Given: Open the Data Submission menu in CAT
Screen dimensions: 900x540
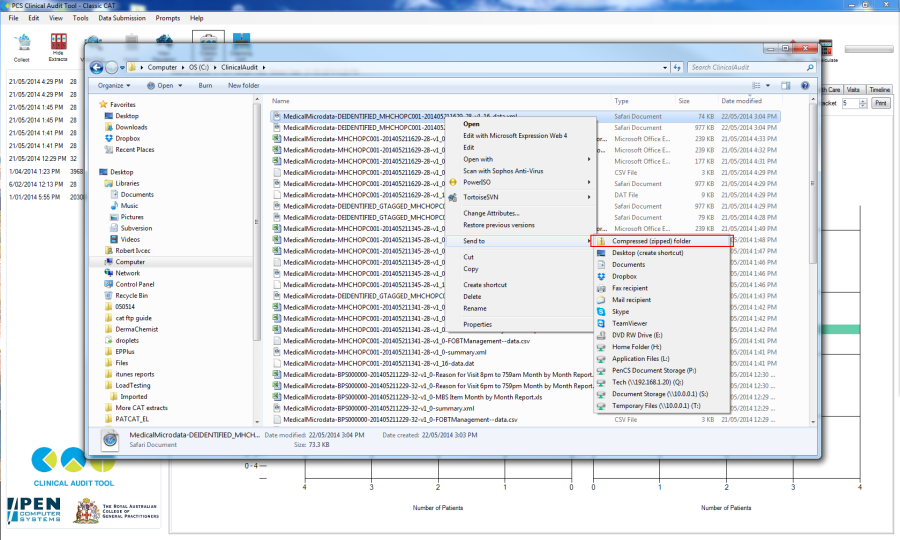Looking at the screenshot, I should click(122, 18).
